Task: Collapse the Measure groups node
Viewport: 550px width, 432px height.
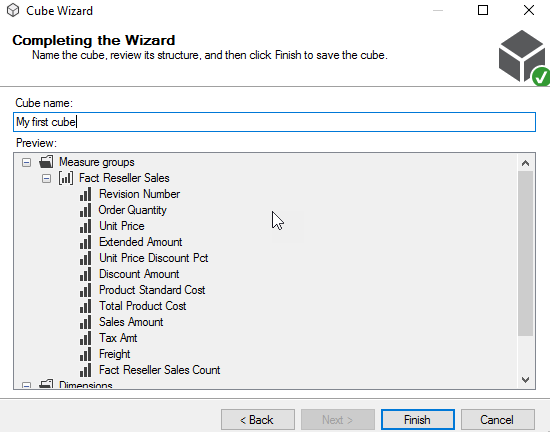Action: tap(26, 162)
